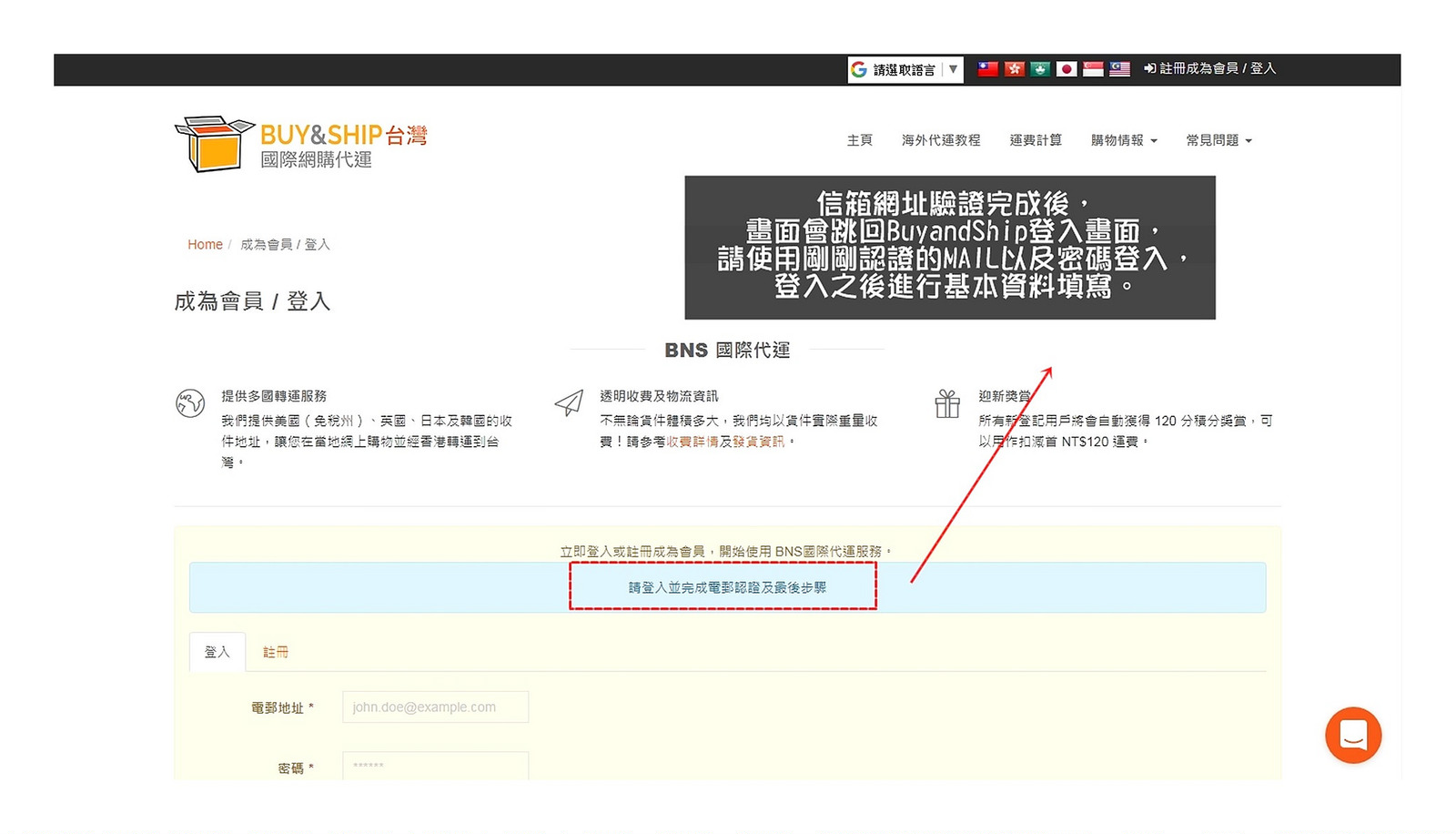Choose the Japan flag icon
1456x834 pixels.
(1067, 69)
